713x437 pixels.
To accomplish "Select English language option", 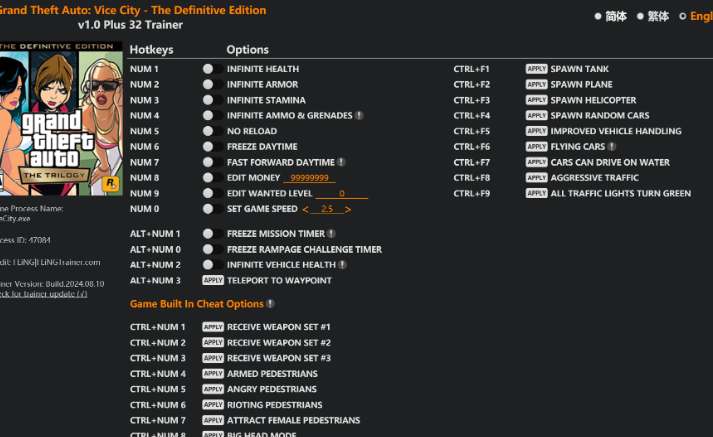I will (696, 16).
